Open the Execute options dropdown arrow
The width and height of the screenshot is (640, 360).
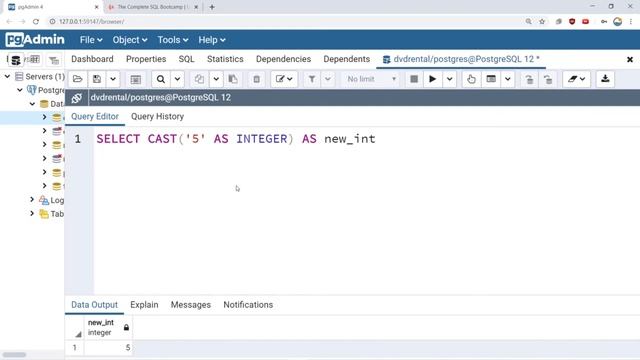coord(449,79)
